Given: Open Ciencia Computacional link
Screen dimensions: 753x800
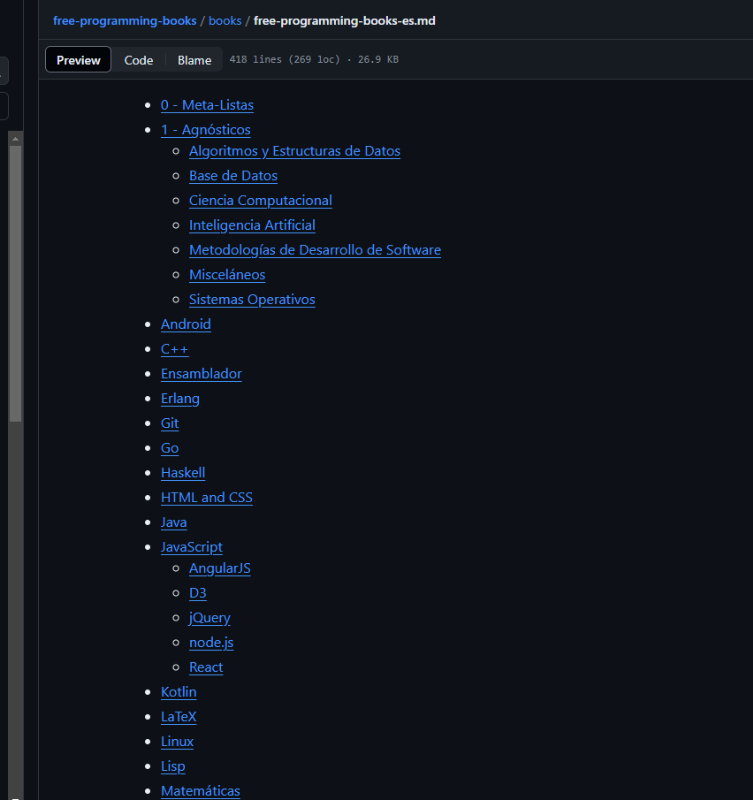Looking at the screenshot, I should [x=260, y=201].
